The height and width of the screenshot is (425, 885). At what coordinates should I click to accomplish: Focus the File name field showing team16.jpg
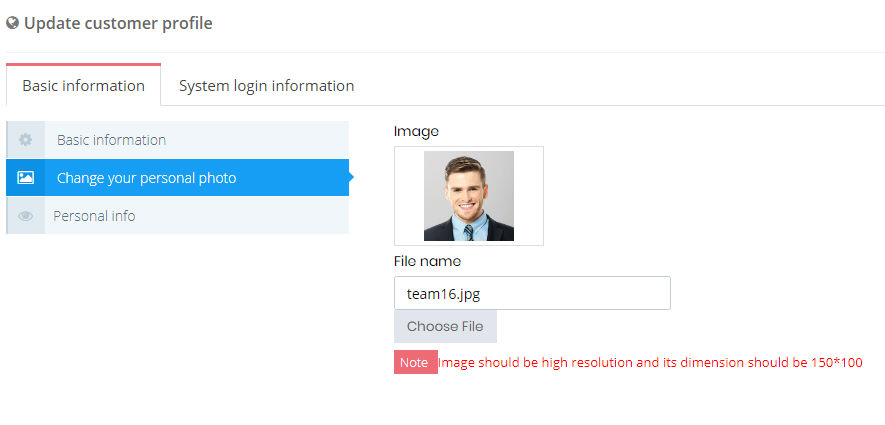click(x=532, y=293)
